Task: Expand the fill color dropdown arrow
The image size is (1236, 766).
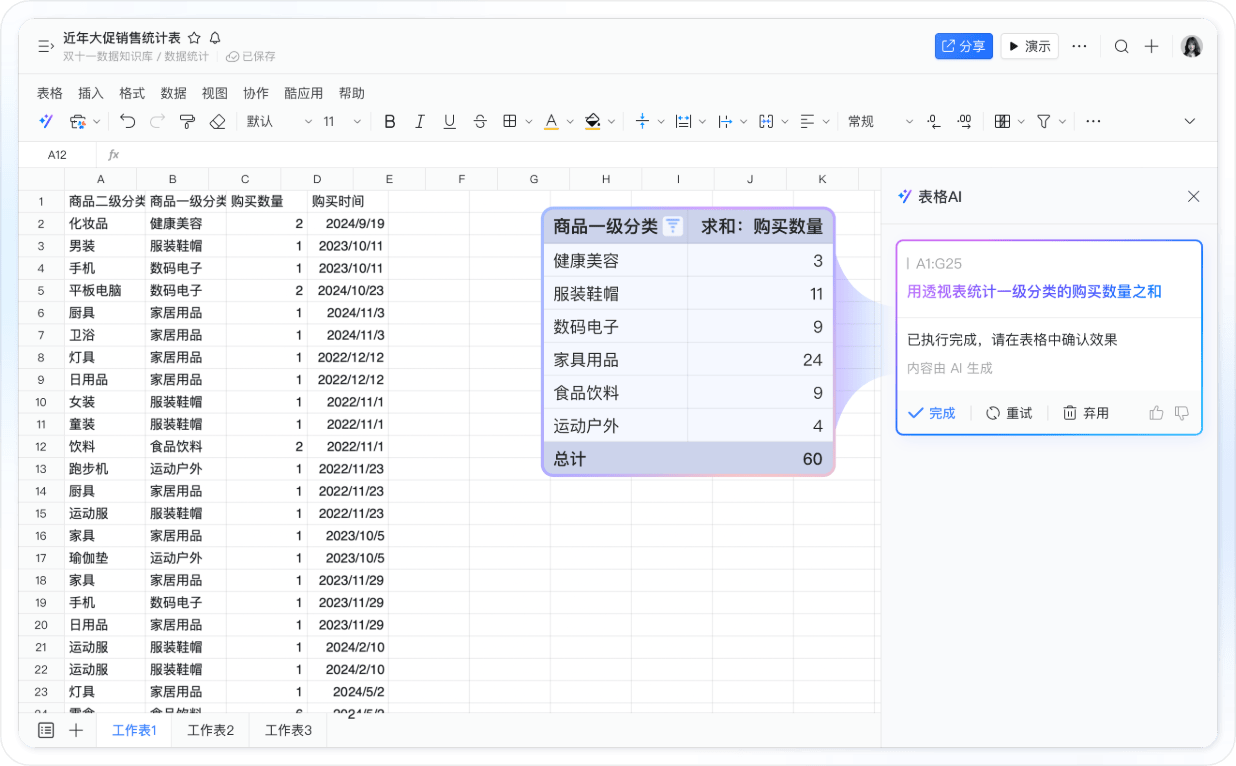Action: pyautogui.click(x=611, y=122)
